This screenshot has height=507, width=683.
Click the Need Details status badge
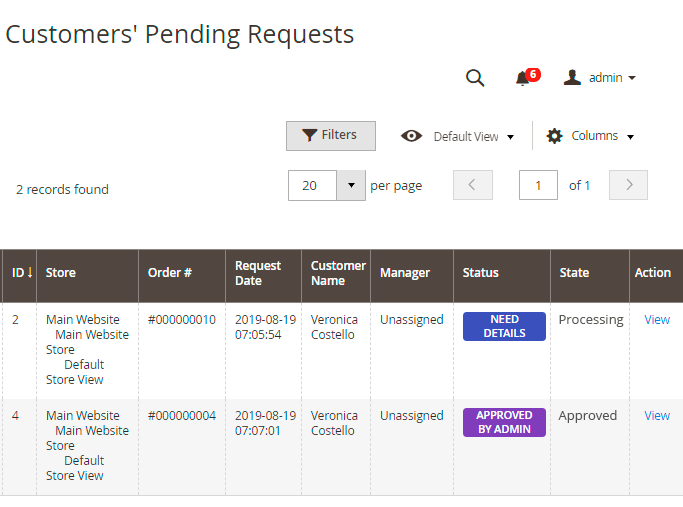(504, 326)
